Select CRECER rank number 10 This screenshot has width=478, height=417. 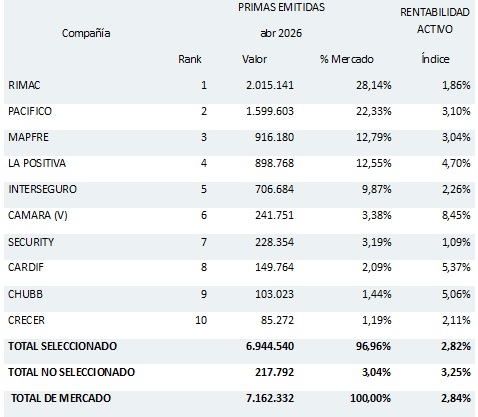[x=201, y=320]
